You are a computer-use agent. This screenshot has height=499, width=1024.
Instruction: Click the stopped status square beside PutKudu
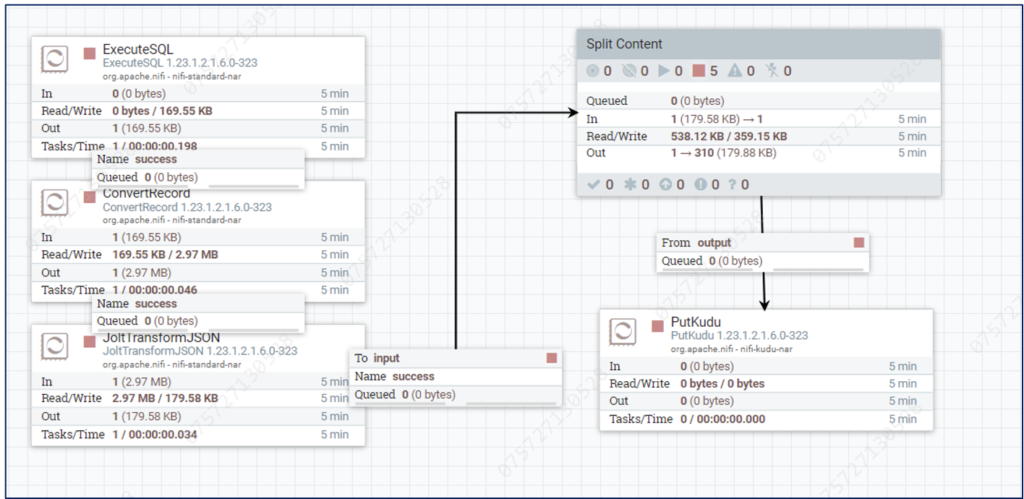click(658, 326)
